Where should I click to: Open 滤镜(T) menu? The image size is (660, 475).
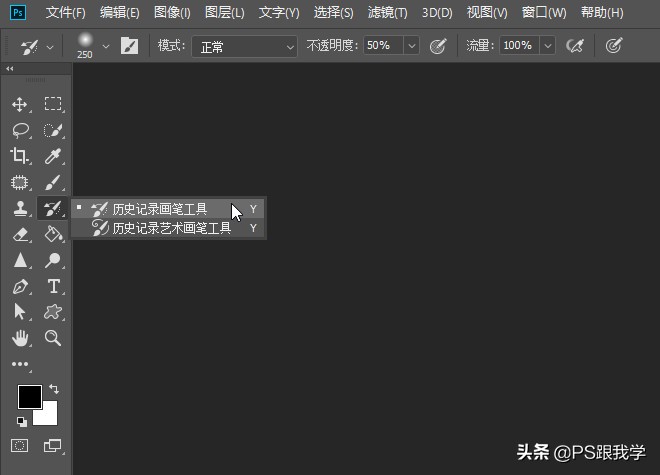(388, 13)
